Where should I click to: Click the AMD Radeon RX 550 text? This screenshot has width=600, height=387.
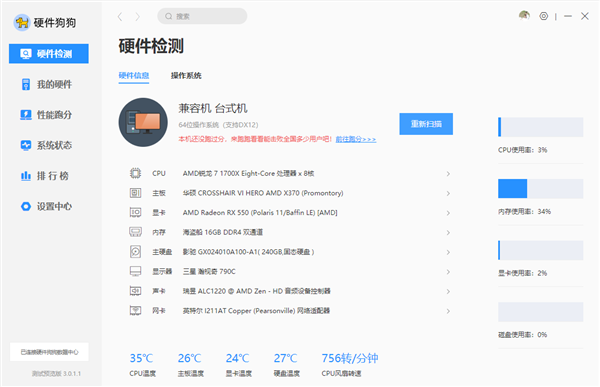pos(260,212)
